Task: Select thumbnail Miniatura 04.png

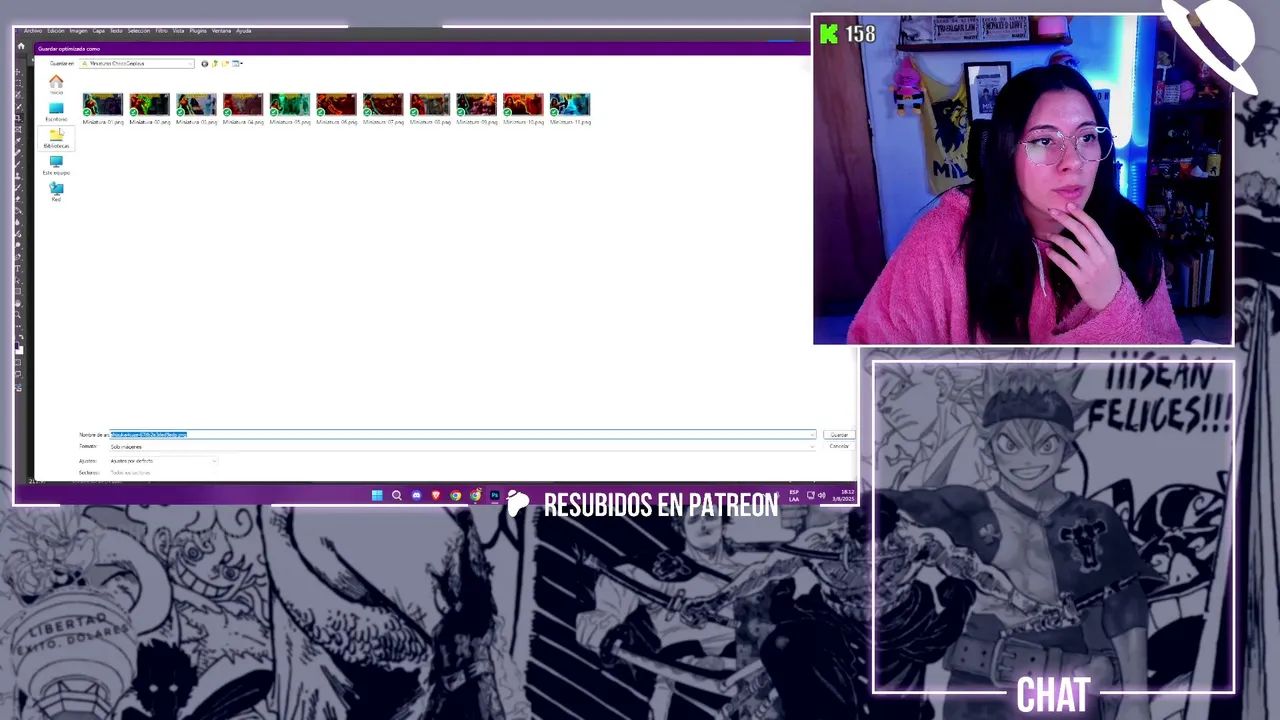Action: 243,108
